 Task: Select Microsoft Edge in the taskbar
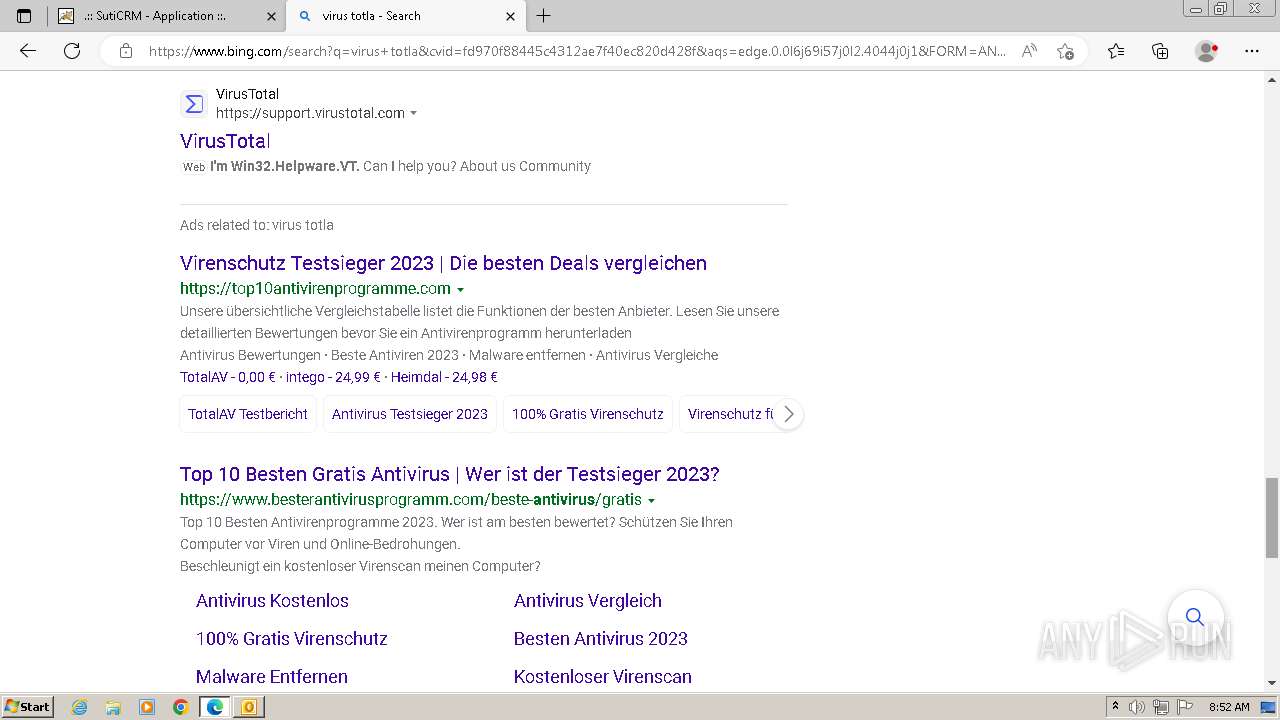(215, 707)
